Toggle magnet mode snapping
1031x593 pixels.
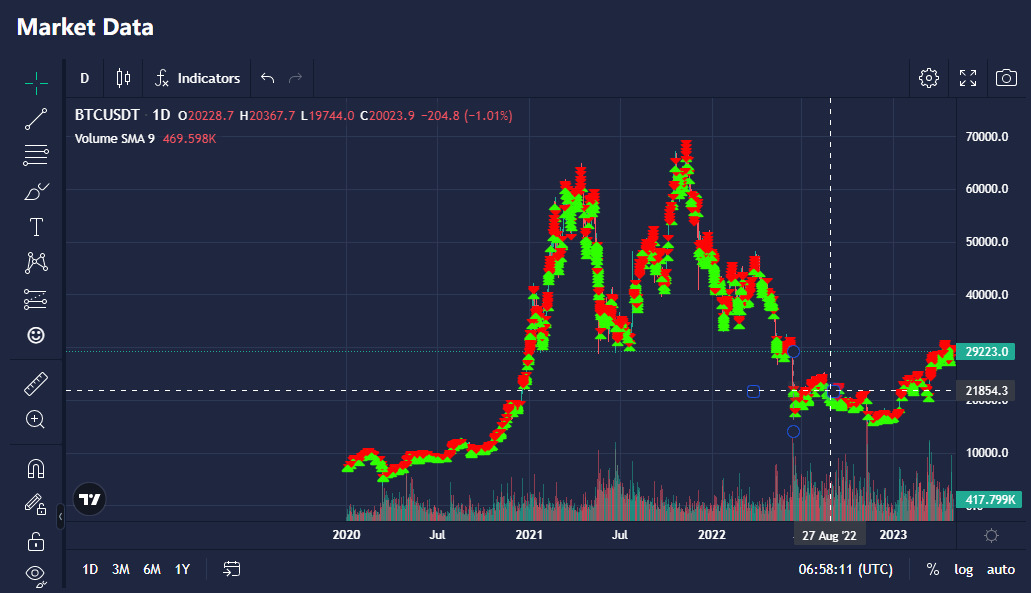pos(36,468)
